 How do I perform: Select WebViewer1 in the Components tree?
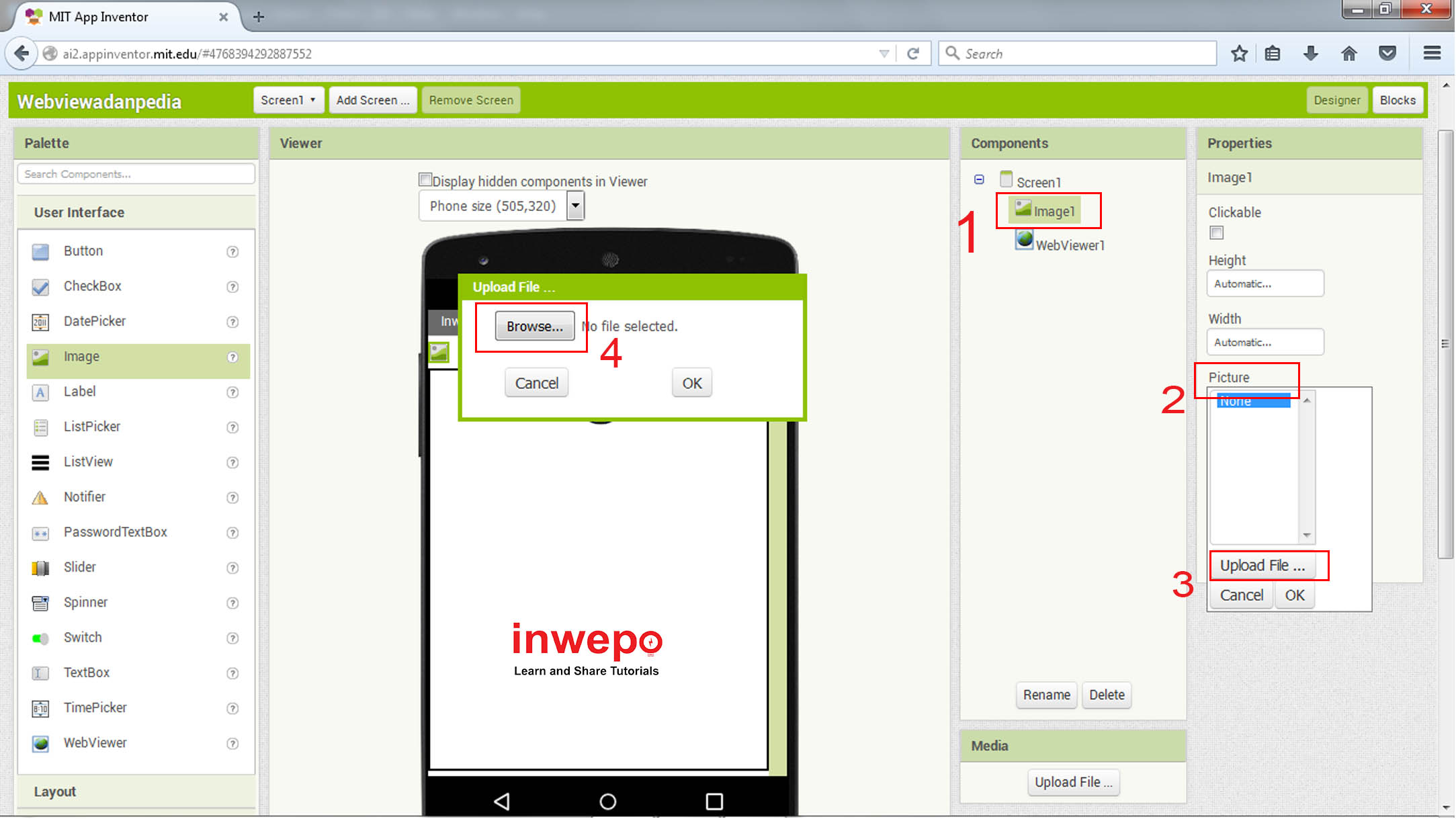pyautogui.click(x=1069, y=245)
